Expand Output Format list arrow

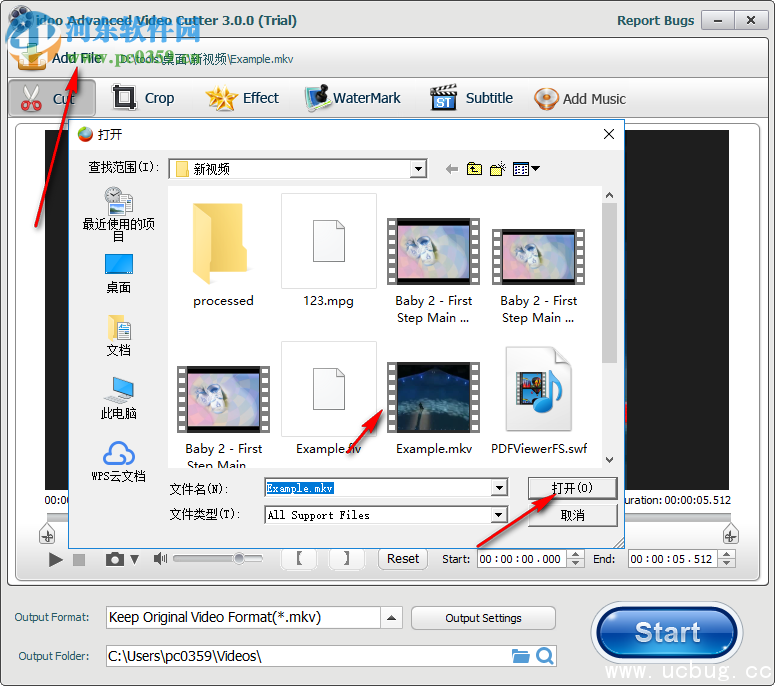coord(391,617)
